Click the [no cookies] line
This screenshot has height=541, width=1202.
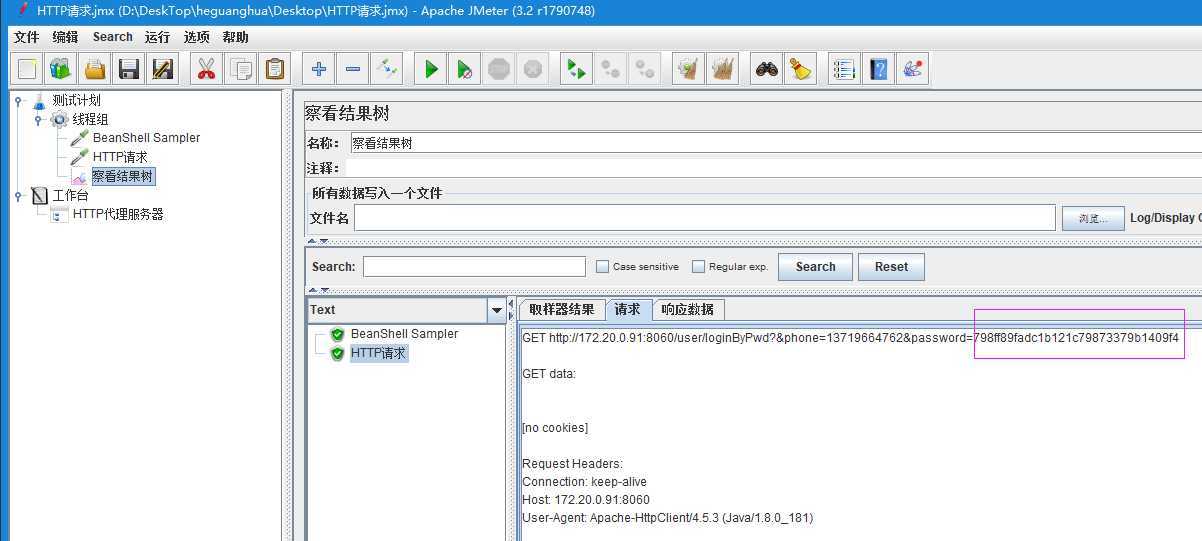555,428
